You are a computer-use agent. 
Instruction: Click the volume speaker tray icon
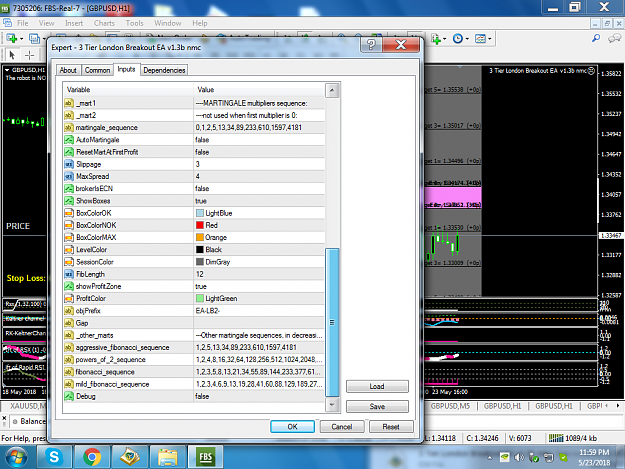tap(519, 457)
